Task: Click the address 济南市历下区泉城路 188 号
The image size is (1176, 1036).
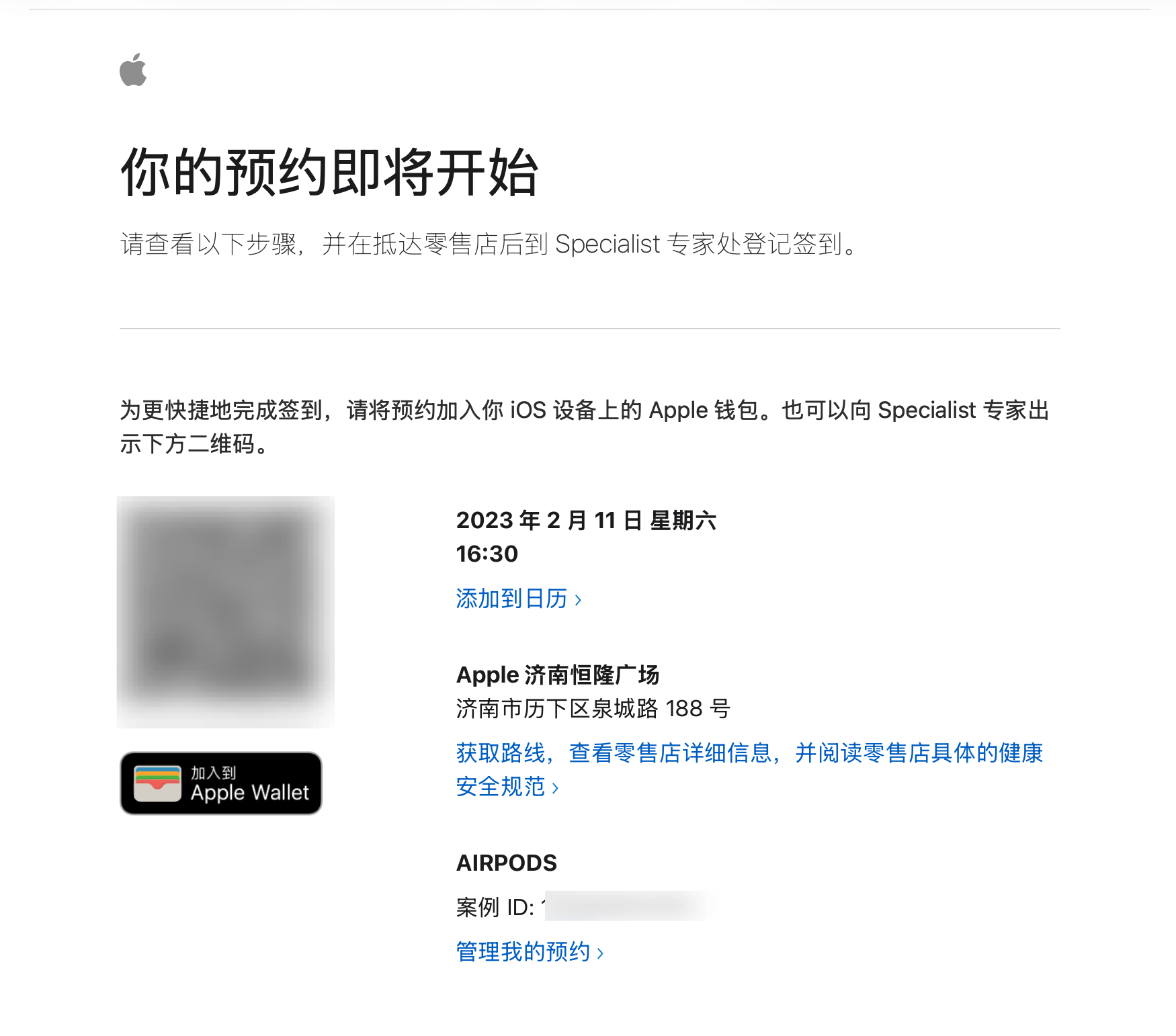Action: [x=593, y=708]
